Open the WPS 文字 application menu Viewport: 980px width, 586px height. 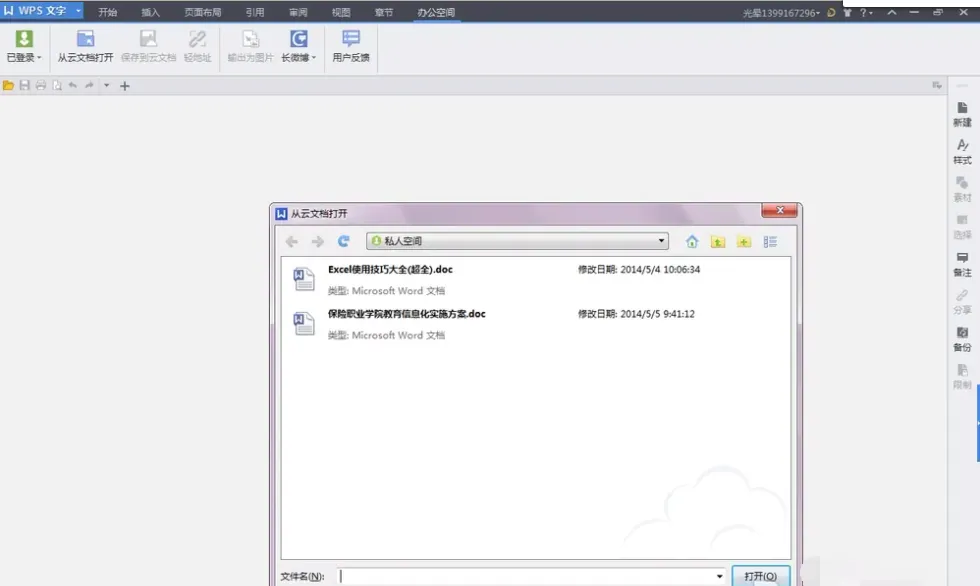click(41, 11)
